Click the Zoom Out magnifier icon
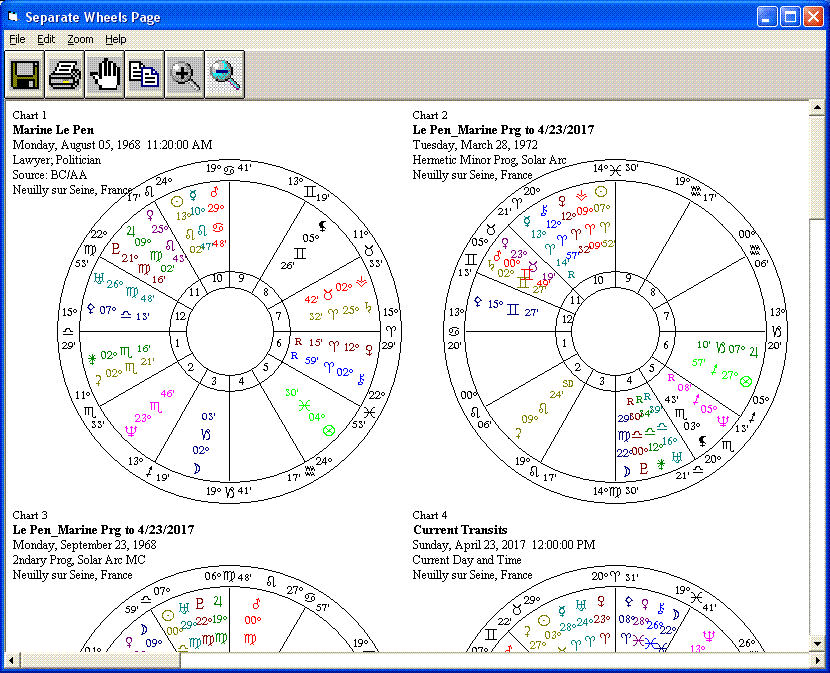This screenshot has width=830, height=673. [x=224, y=75]
